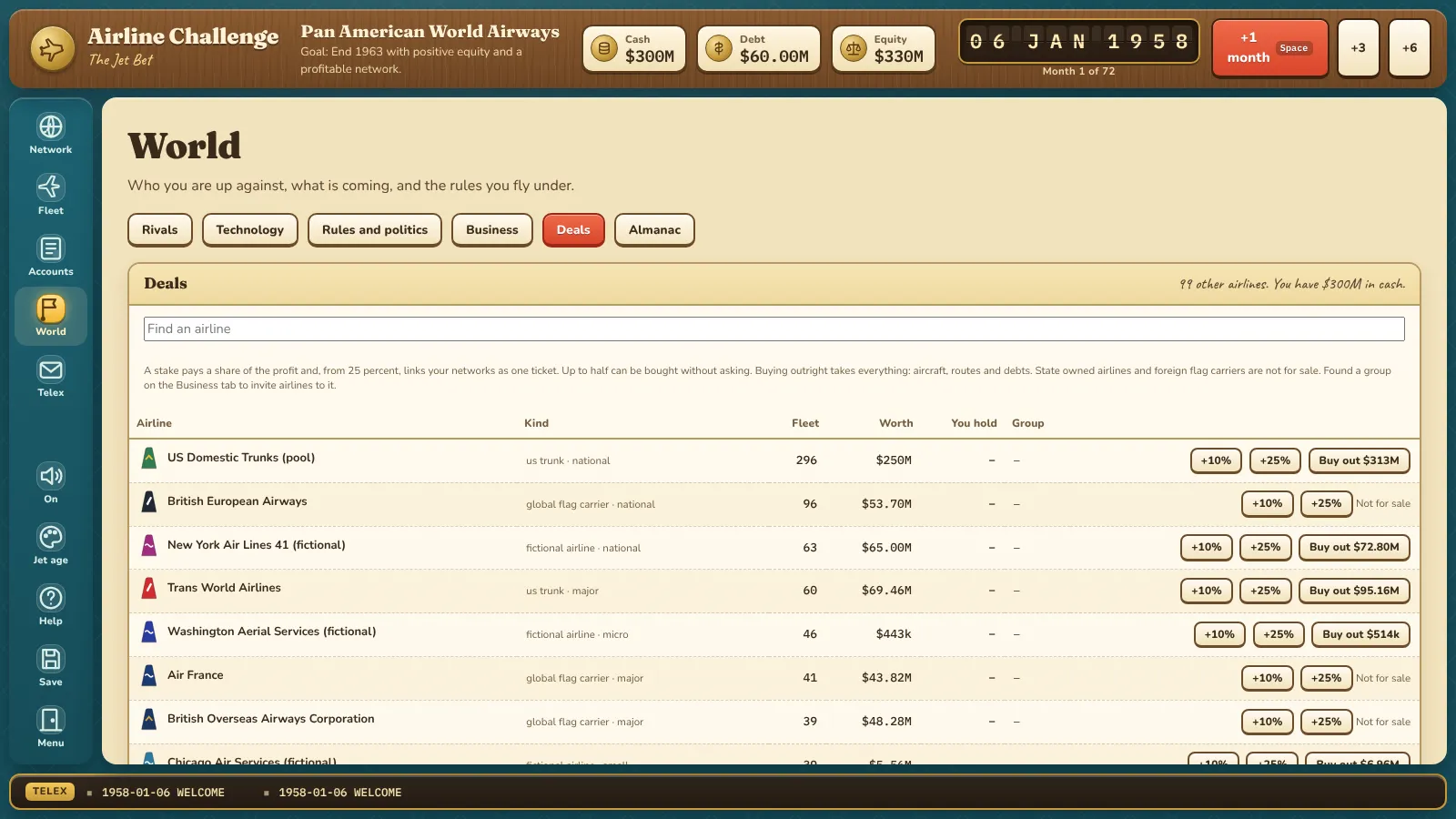Click the Equity scales icon
This screenshot has width=1456, height=819.
pyautogui.click(x=854, y=48)
